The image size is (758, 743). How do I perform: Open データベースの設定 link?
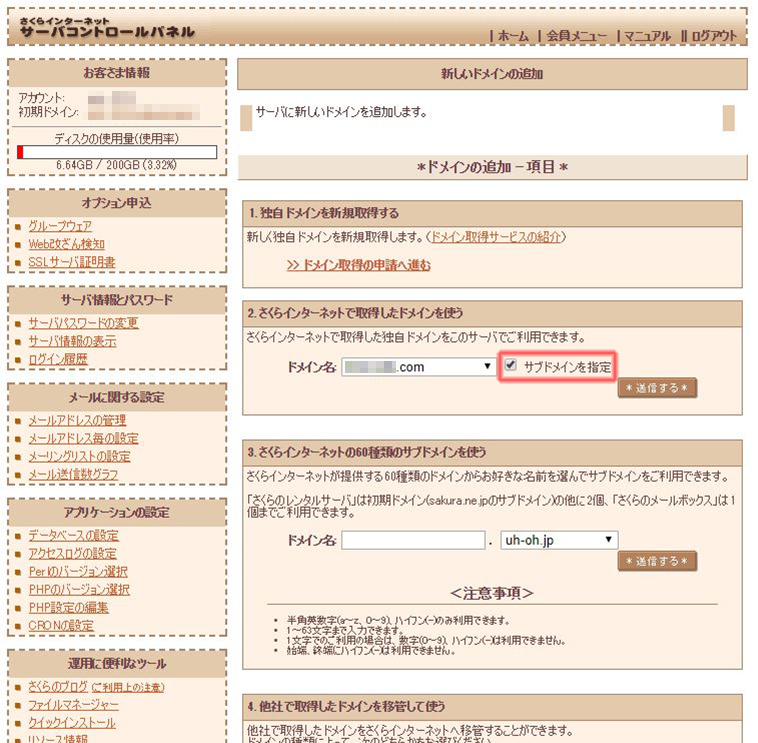(x=73, y=535)
